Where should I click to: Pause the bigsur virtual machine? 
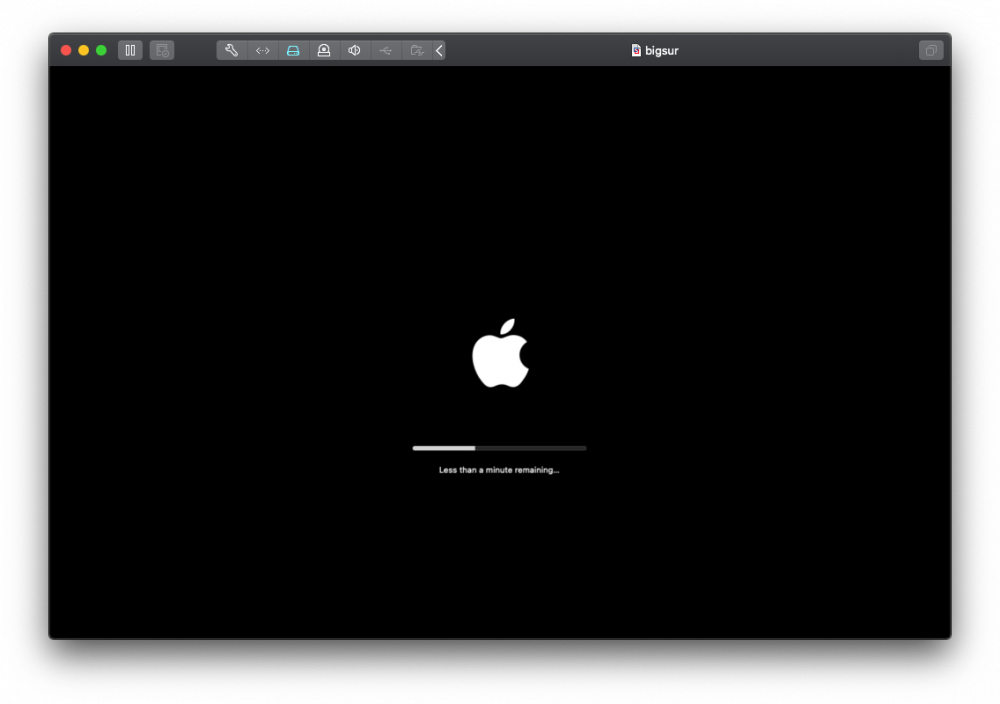point(130,50)
